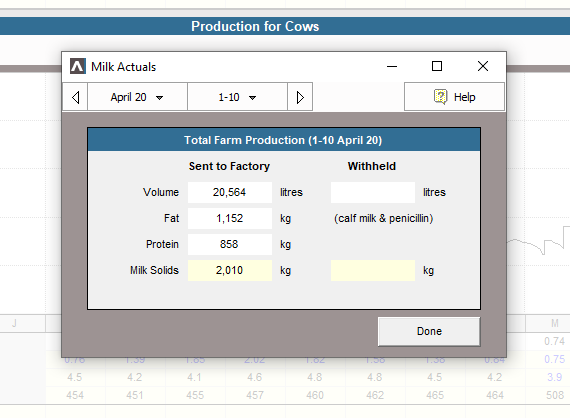
Task: Click the Production for Cows header
Action: pos(255,26)
